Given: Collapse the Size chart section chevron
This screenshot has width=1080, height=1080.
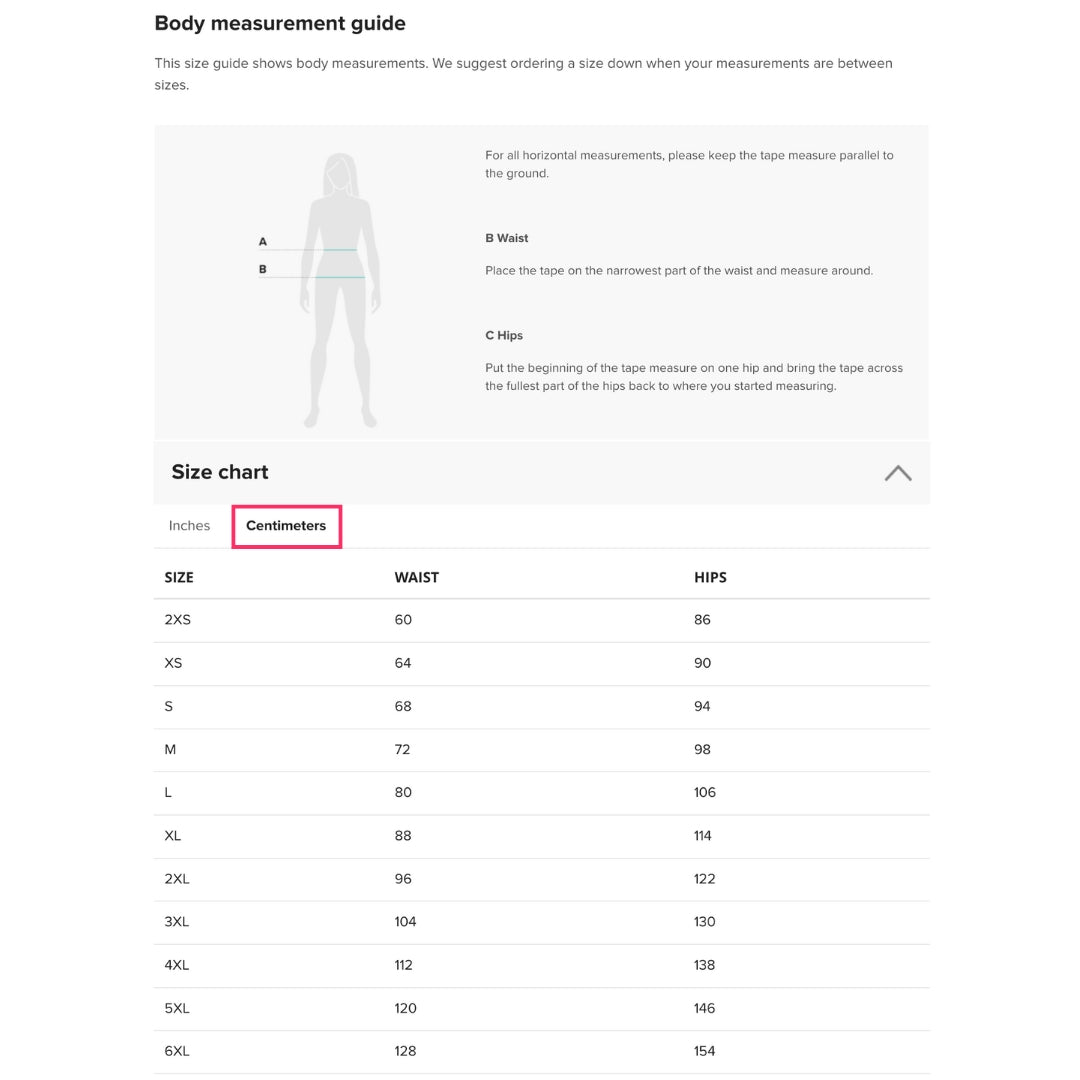Looking at the screenshot, I should 897,473.
